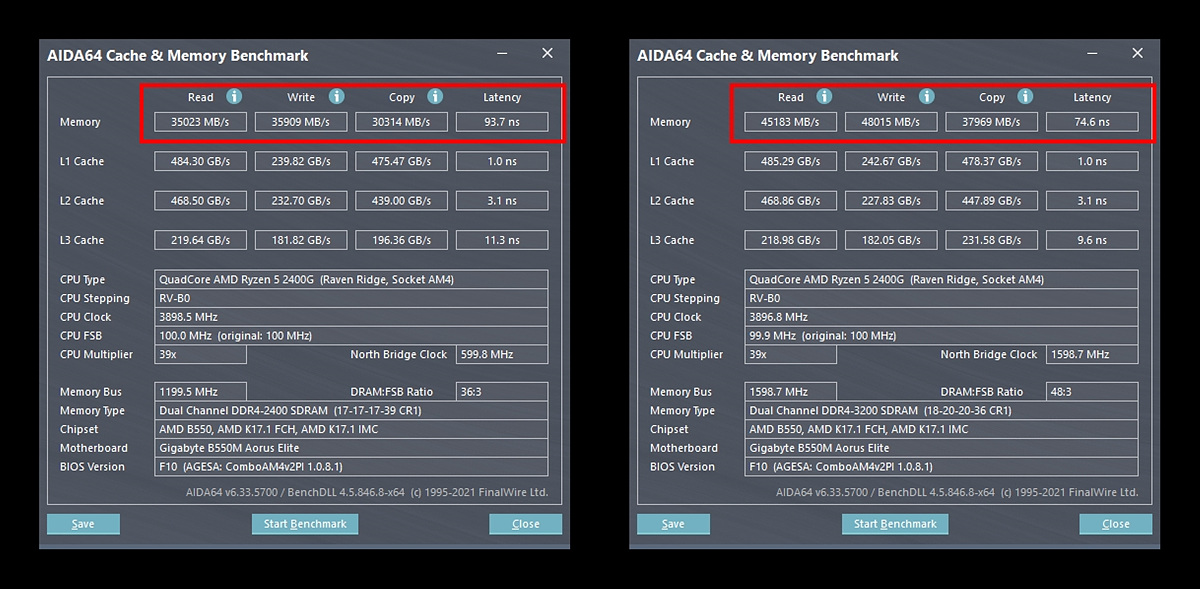Click L3 Cache latency 9.6 ns
The image size is (1200, 589).
click(x=1092, y=240)
